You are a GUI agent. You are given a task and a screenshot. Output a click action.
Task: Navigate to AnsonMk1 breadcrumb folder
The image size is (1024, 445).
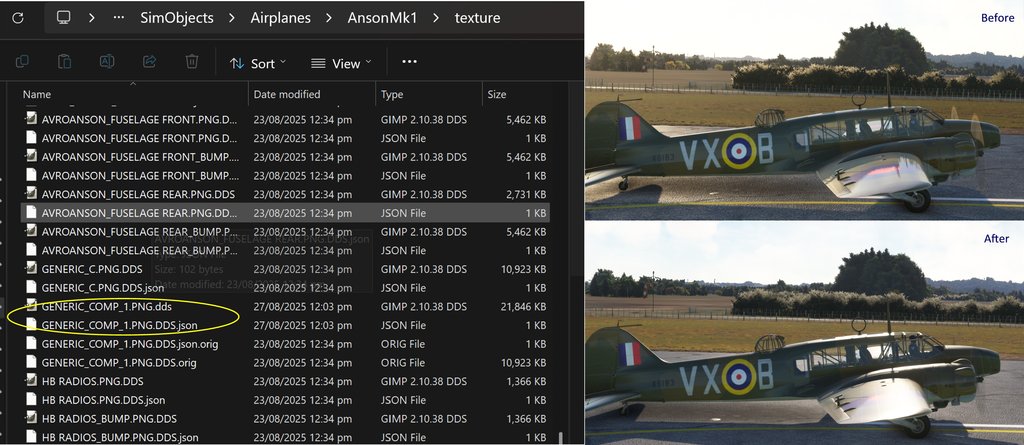click(382, 18)
